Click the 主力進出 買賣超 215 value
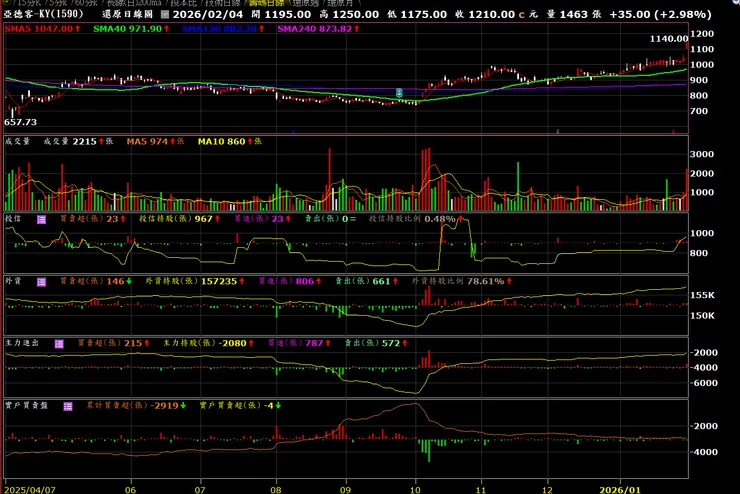 (x=133, y=343)
